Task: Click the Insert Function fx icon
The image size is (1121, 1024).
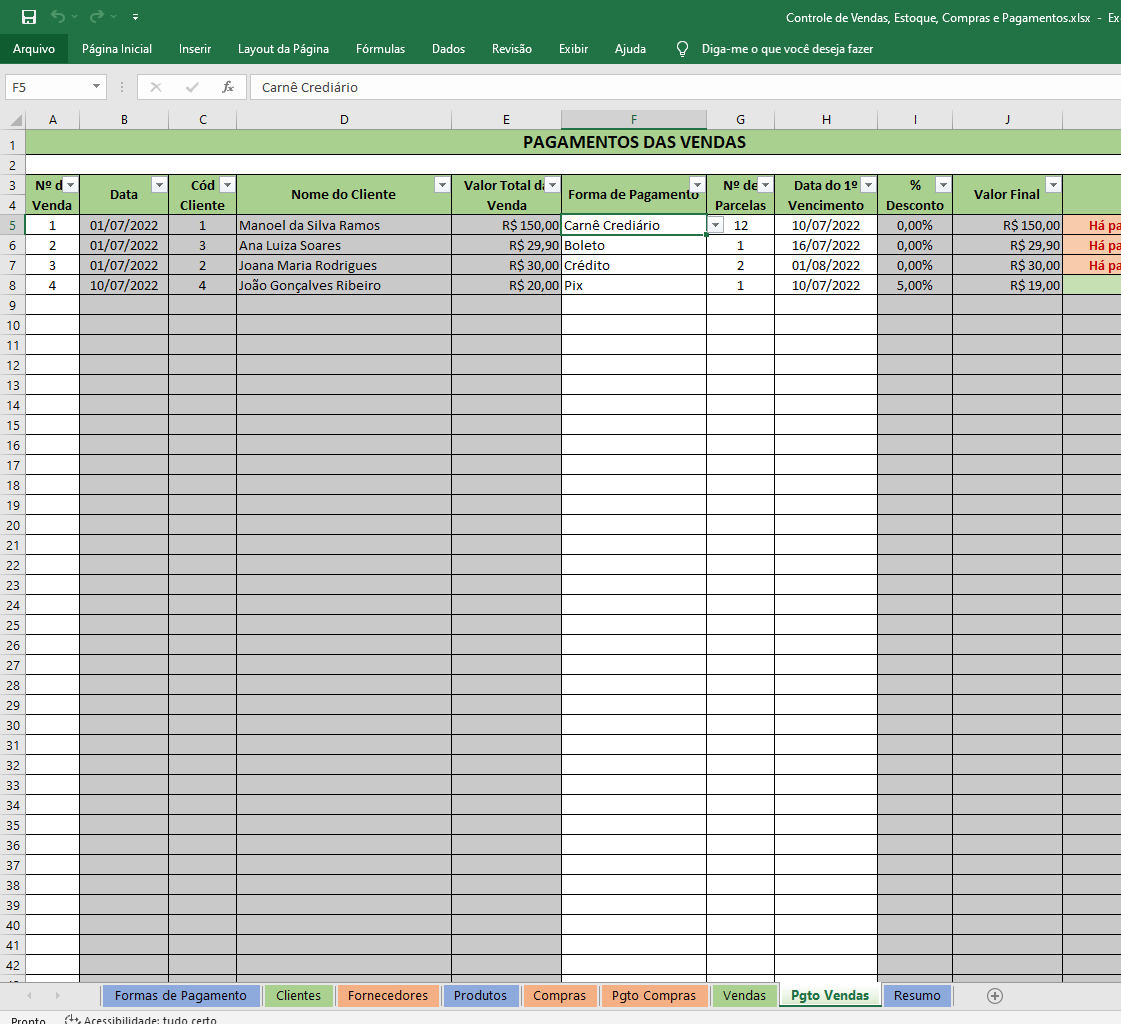Action: pos(228,87)
